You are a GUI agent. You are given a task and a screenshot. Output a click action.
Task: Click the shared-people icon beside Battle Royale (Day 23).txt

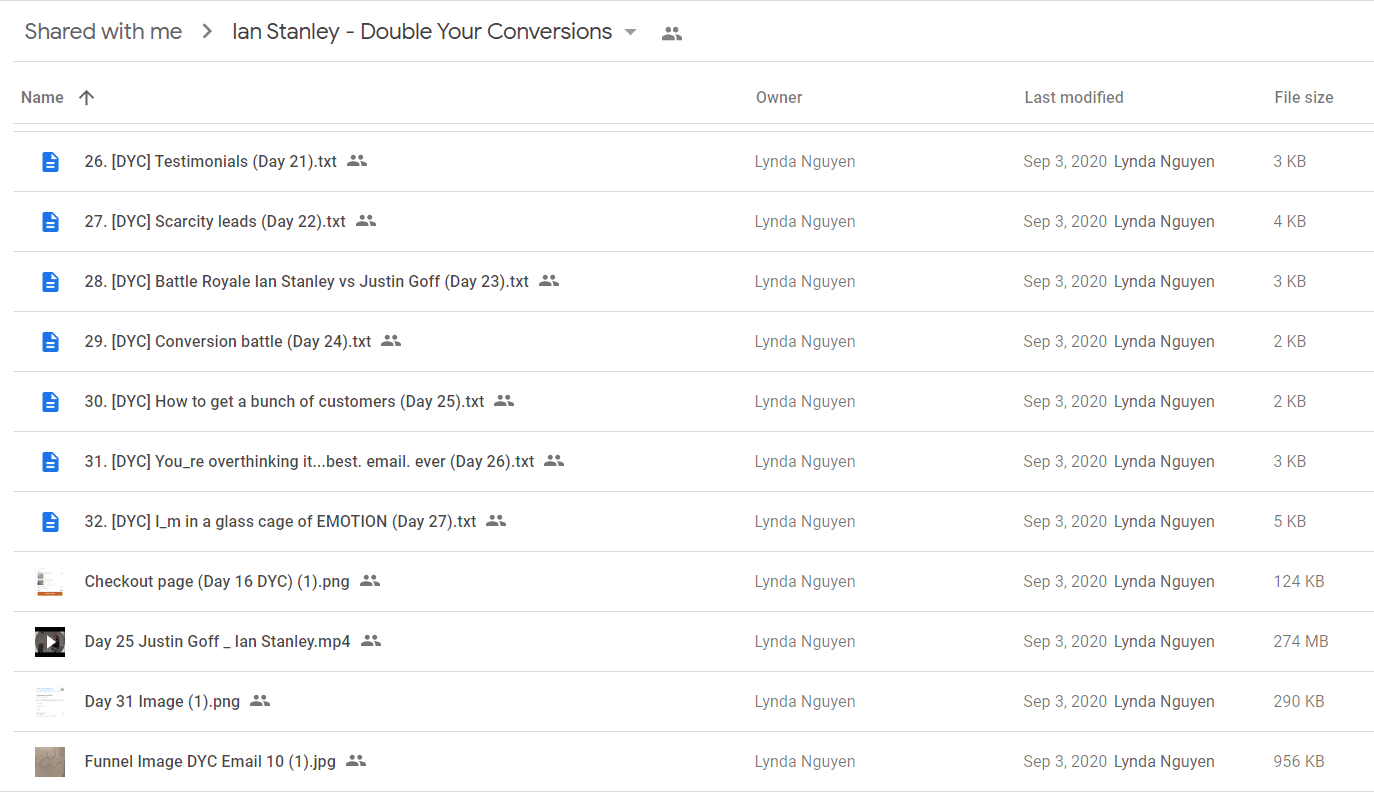[549, 280]
